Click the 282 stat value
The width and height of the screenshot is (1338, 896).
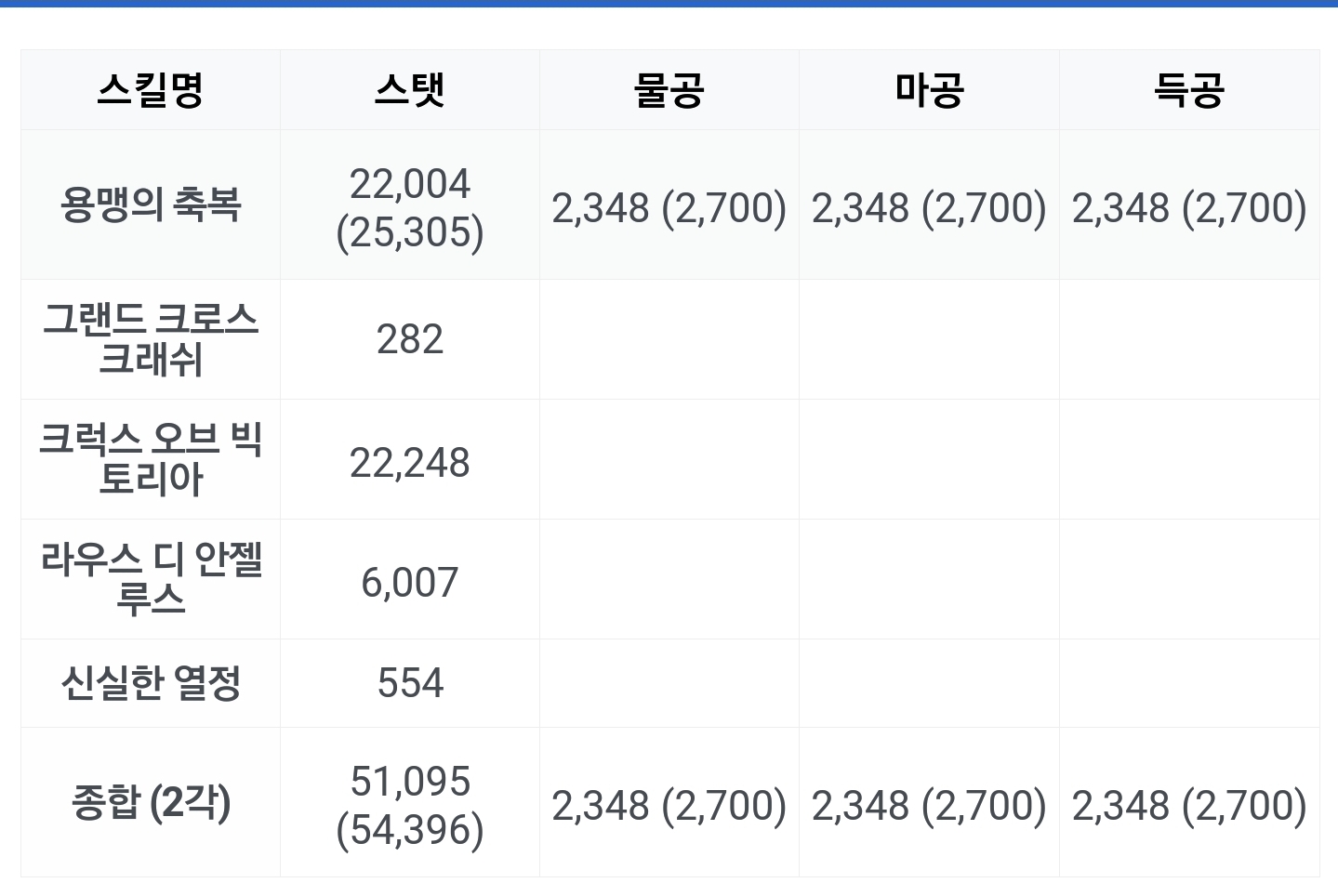[409, 339]
